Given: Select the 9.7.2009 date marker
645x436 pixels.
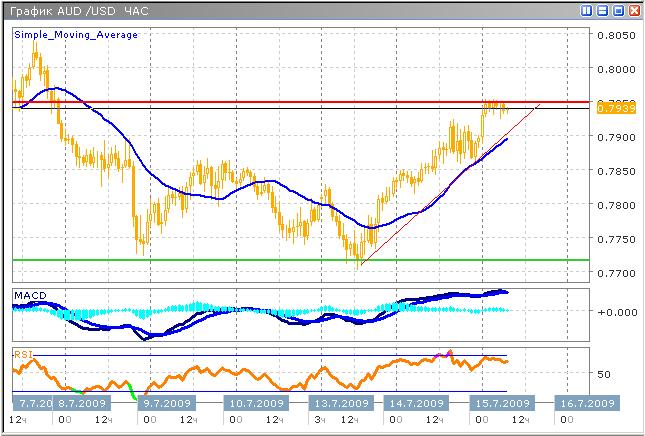Looking at the screenshot, I should pyautogui.click(x=165, y=403).
